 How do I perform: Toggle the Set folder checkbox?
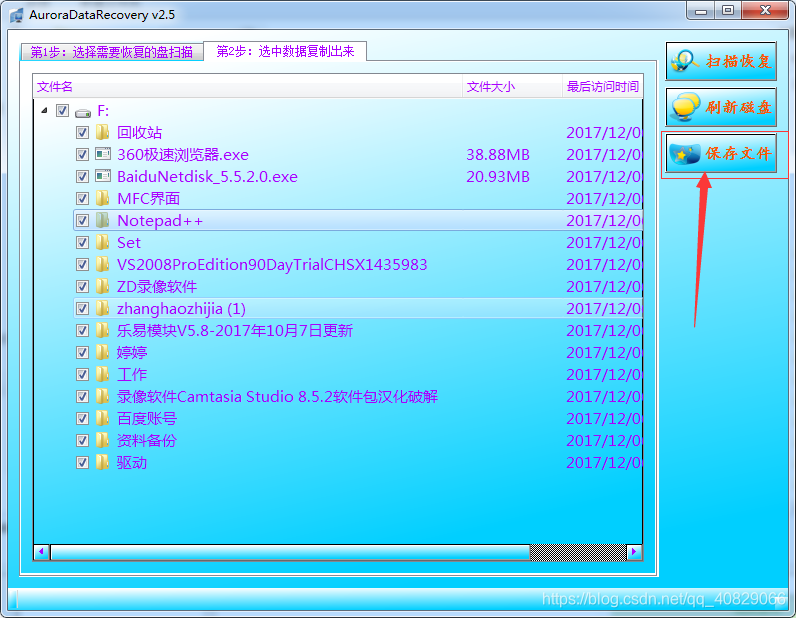82,242
